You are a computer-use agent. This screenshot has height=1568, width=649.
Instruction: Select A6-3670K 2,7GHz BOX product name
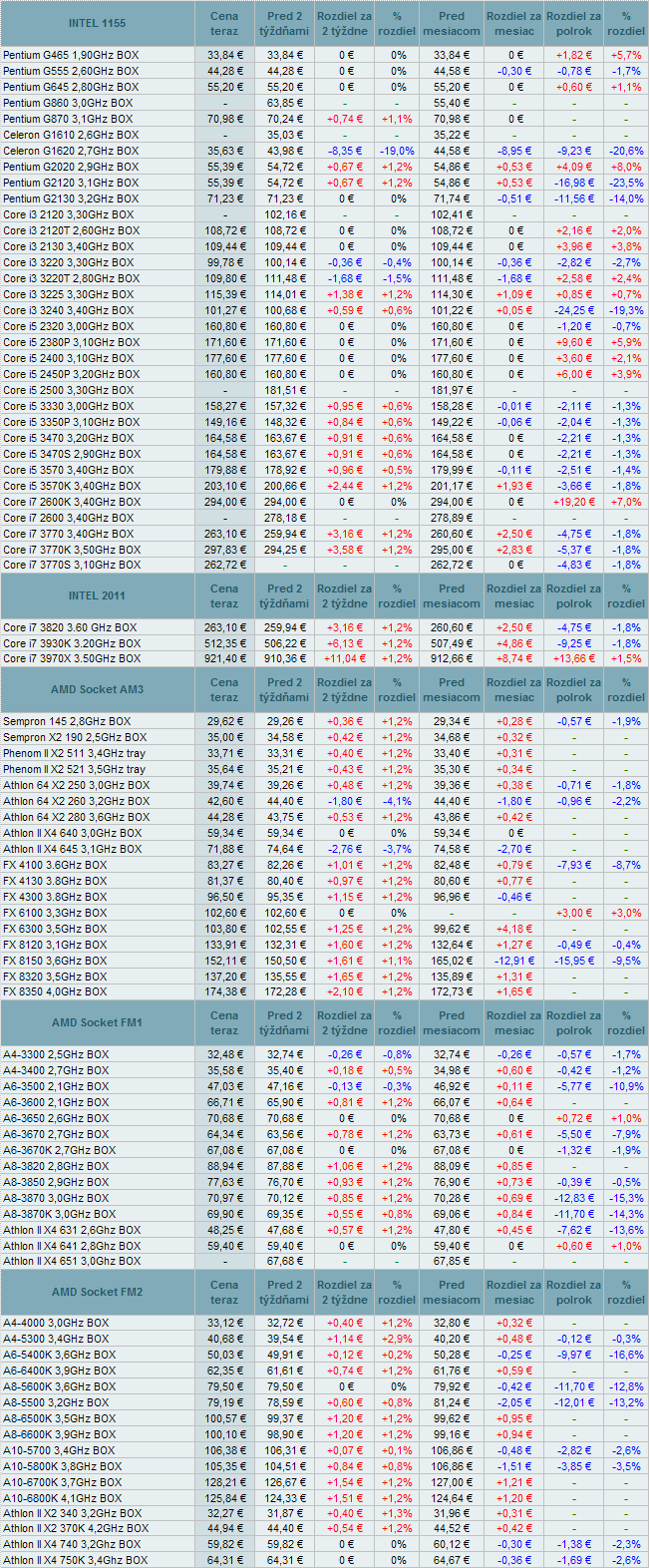click(60, 1150)
